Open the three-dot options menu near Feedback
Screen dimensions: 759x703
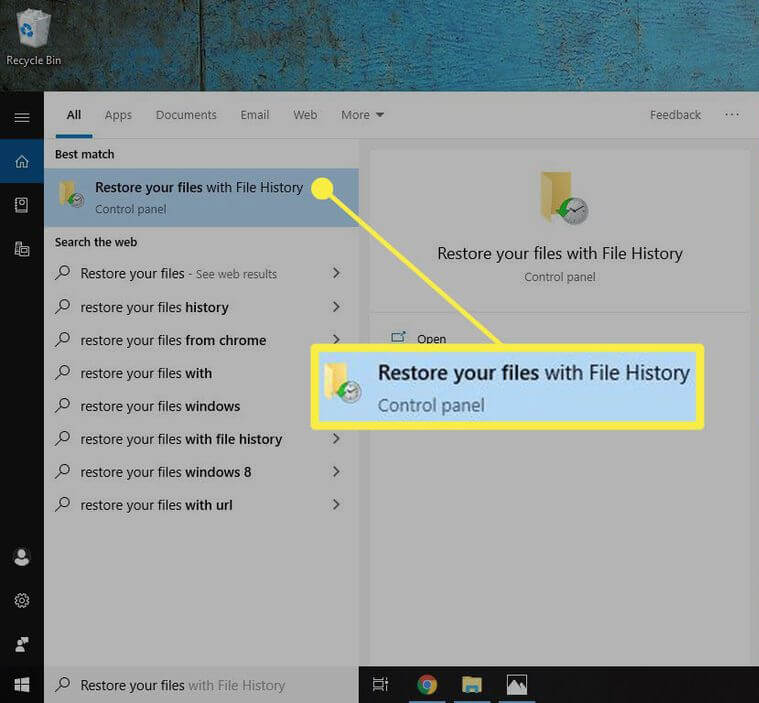point(732,115)
